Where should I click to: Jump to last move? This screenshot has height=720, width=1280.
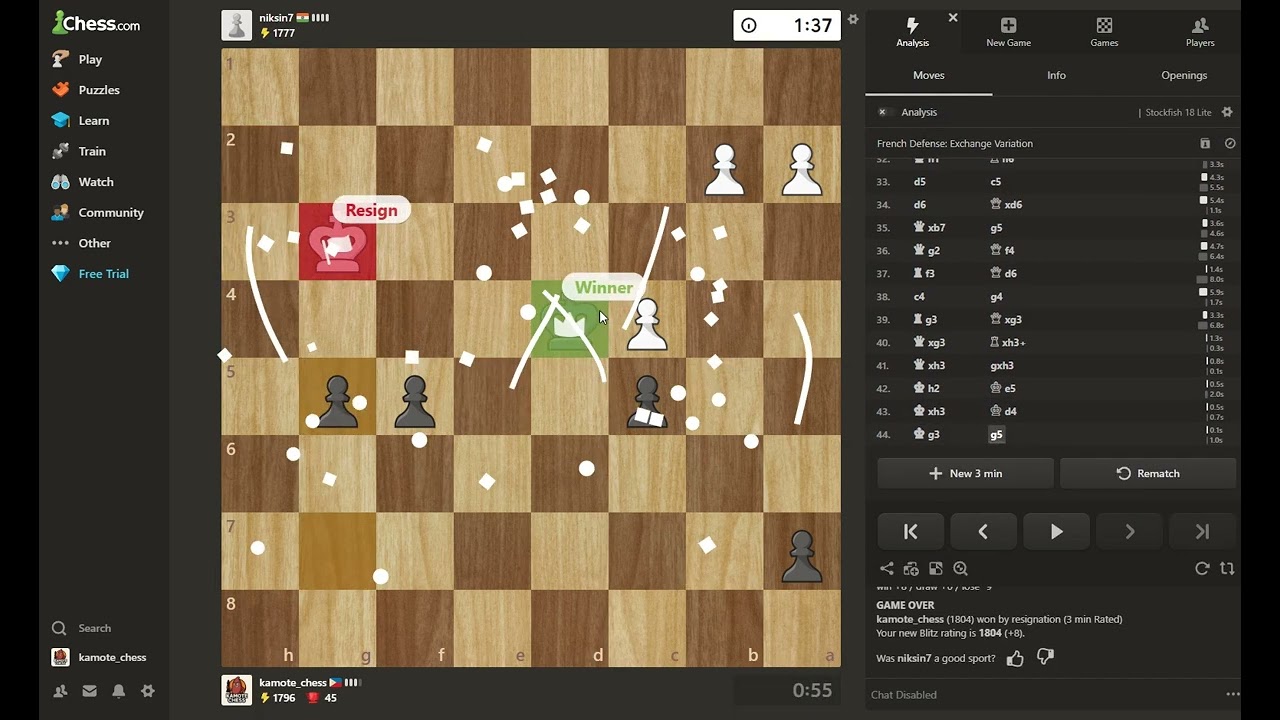pos(1203,532)
